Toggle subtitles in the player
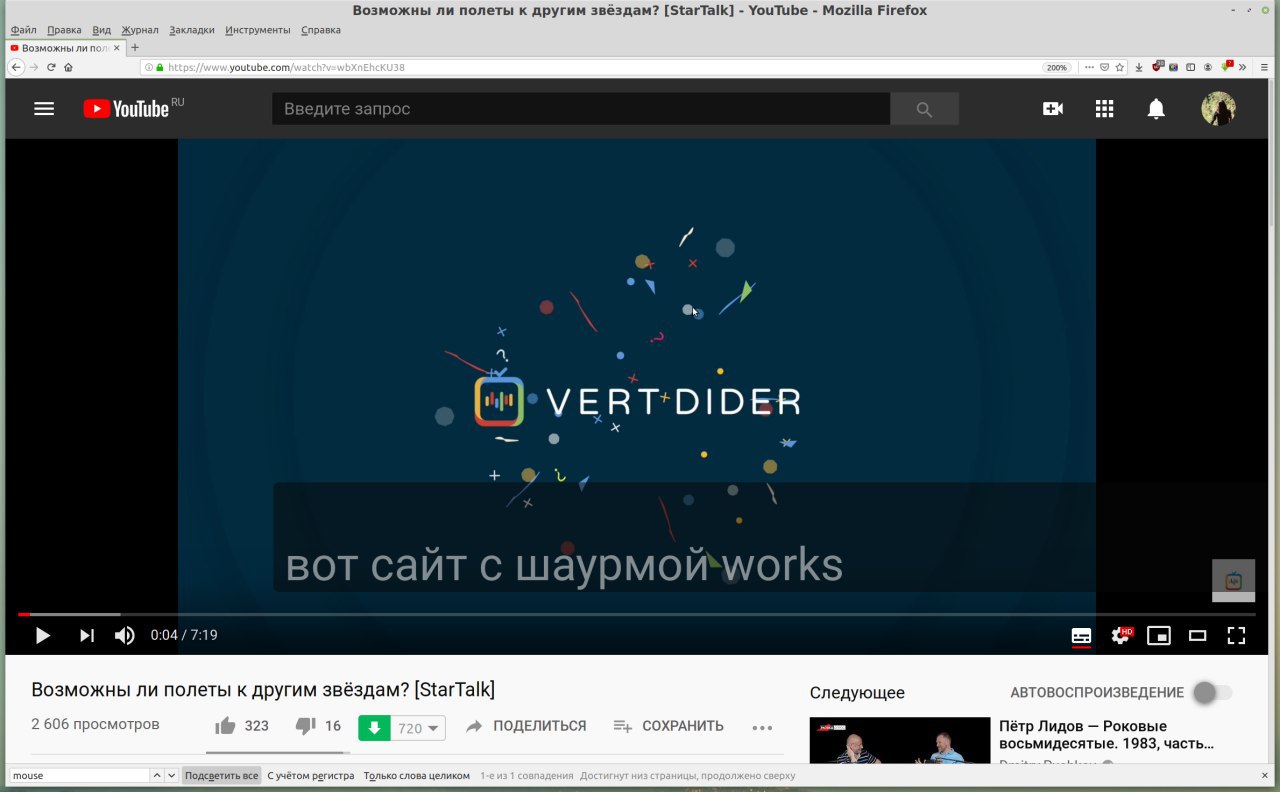This screenshot has height=792, width=1280. (1081, 636)
